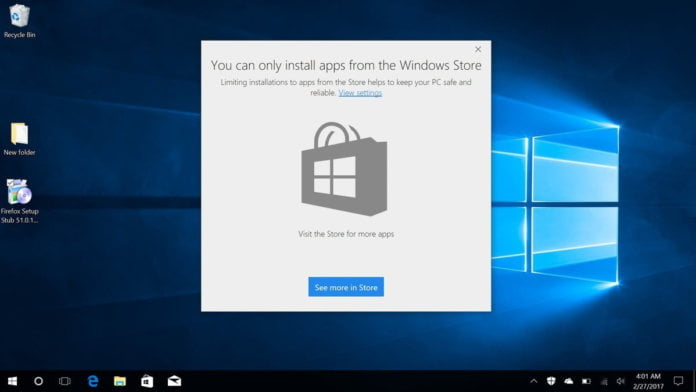Open the Action Center notifications
Image resolution: width=696 pixels, height=392 pixels.
click(678, 381)
